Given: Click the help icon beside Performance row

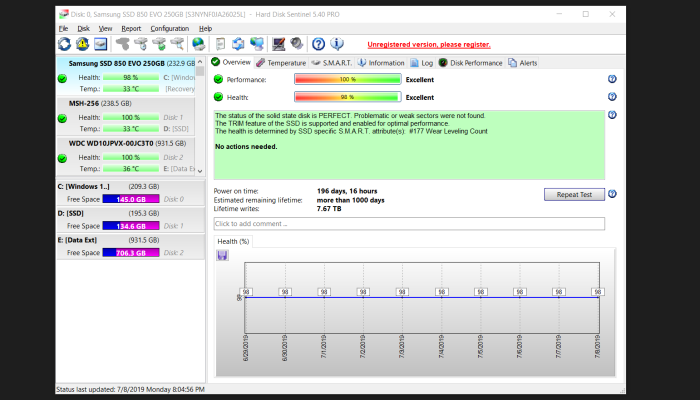Looking at the screenshot, I should pyautogui.click(x=612, y=79).
